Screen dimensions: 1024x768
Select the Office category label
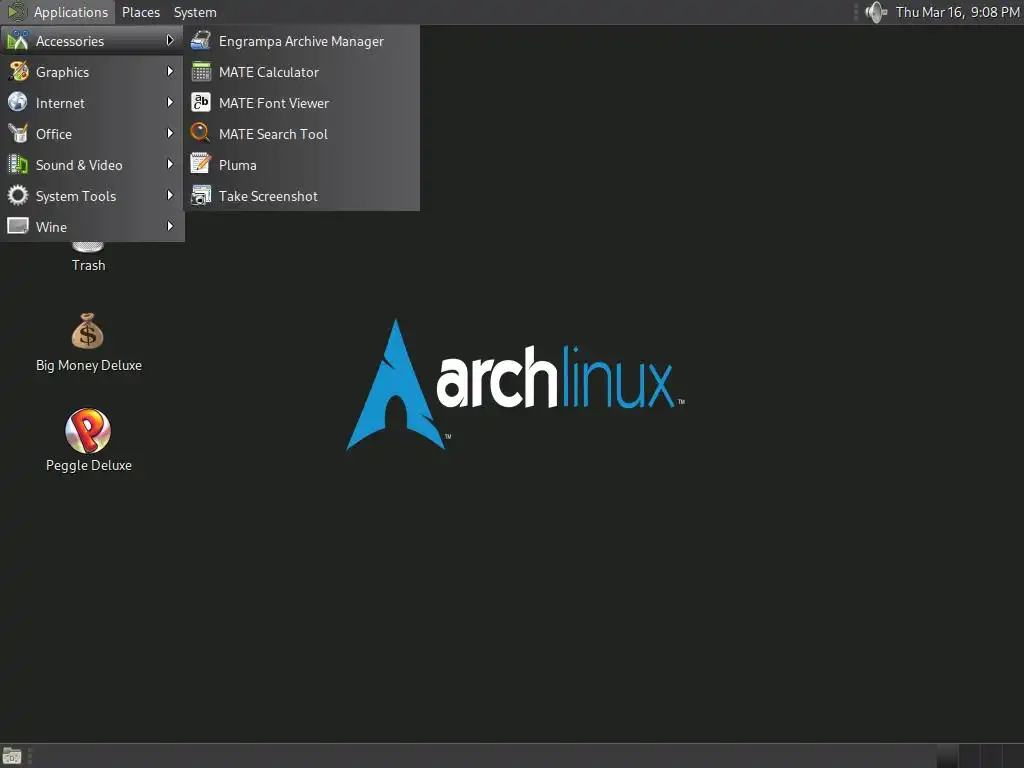54,134
